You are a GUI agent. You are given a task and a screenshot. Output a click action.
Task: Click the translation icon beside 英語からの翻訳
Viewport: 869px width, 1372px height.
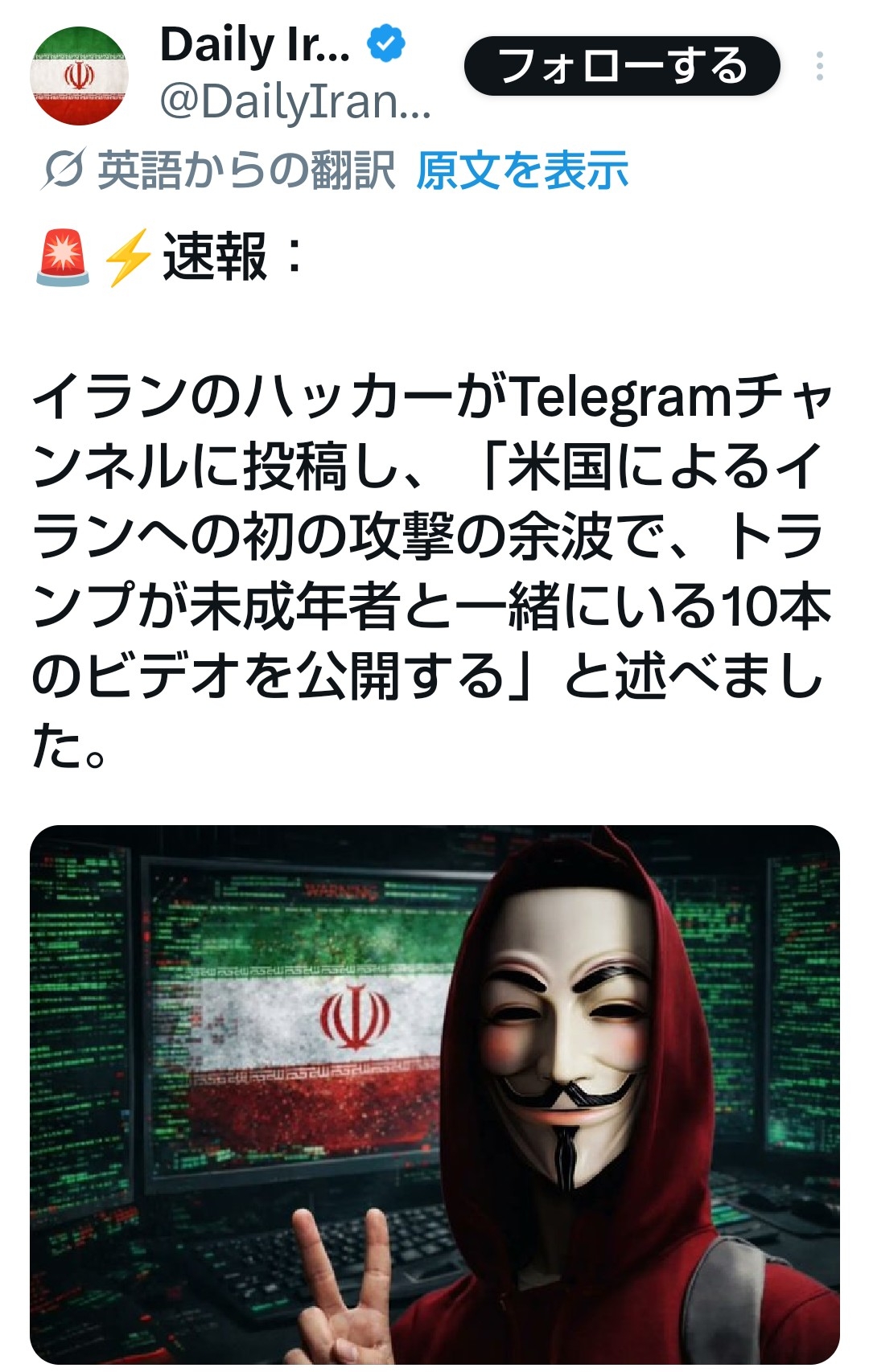pos(62,170)
